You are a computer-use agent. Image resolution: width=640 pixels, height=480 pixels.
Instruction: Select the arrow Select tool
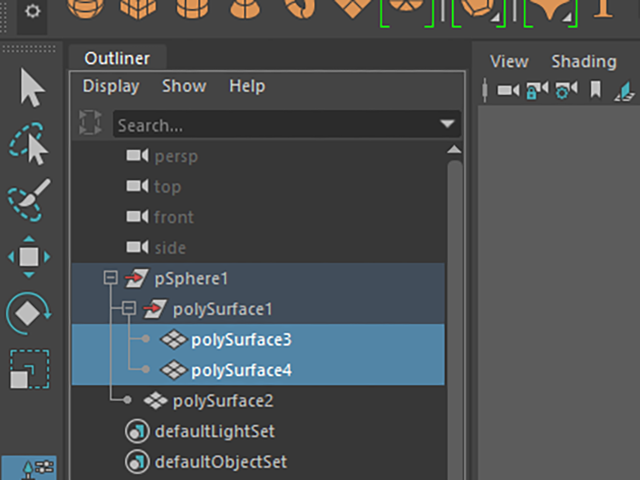point(32,88)
